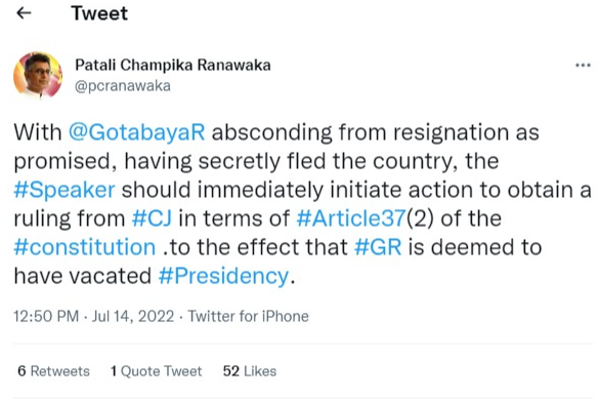Open the Patali Champika Ranawaka display name
Screen dimensions: 600x400
pos(173,65)
